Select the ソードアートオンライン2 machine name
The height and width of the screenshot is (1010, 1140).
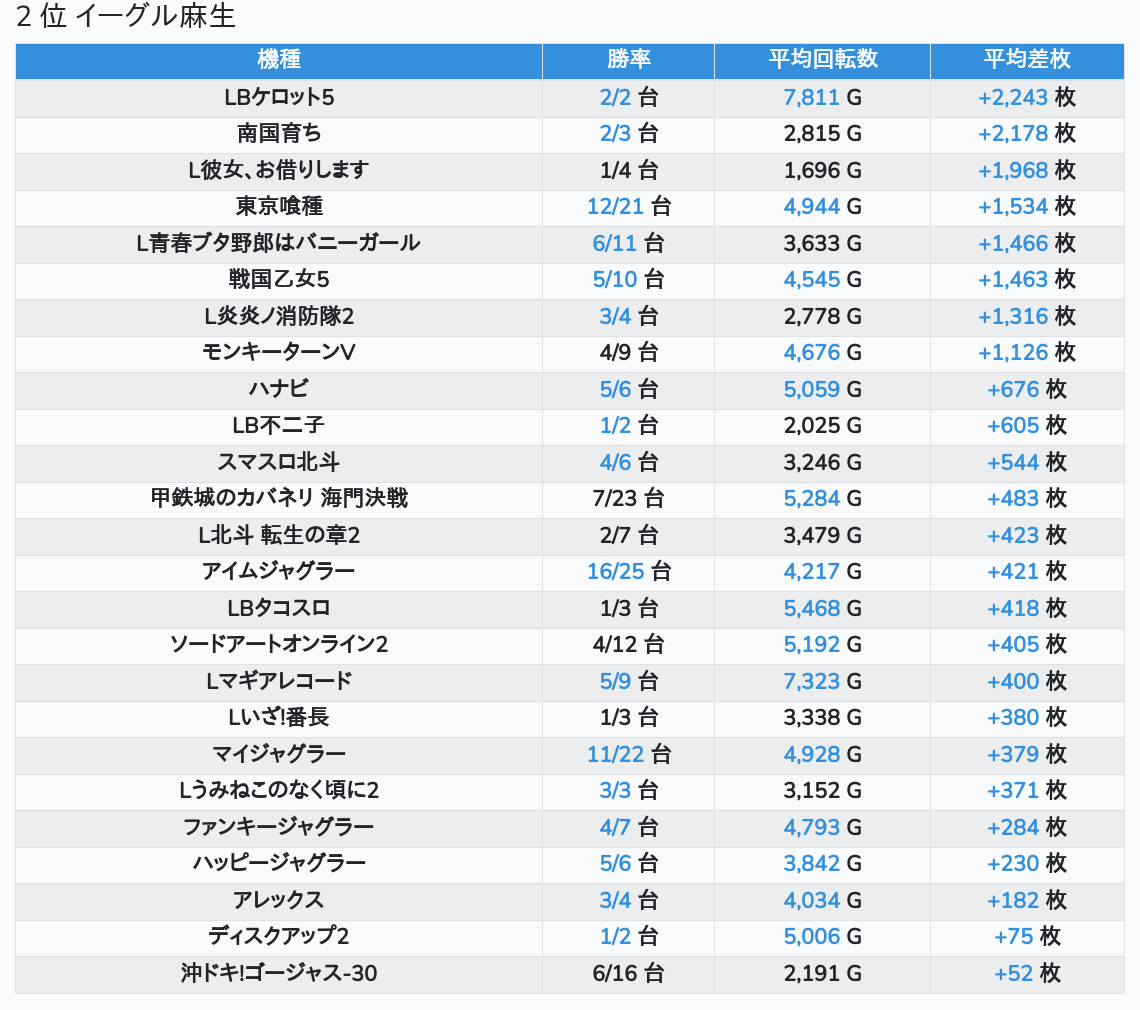click(278, 644)
